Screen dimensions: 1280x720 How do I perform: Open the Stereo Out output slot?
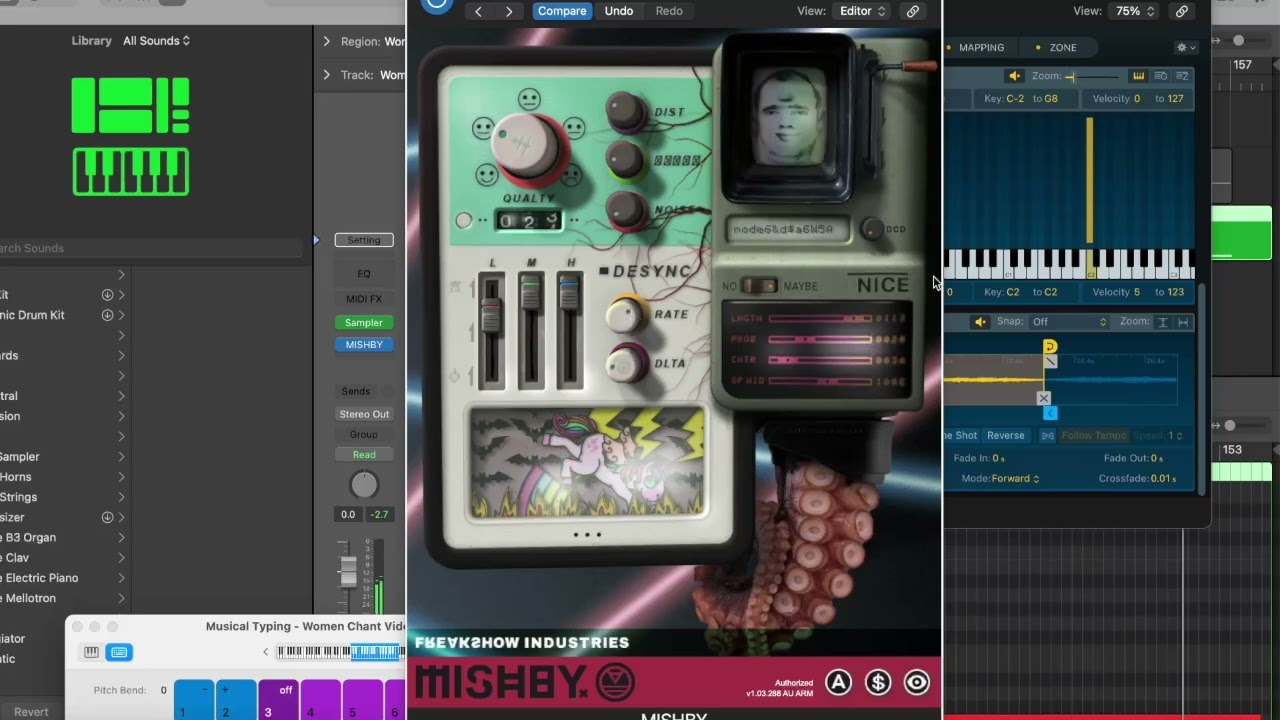[x=364, y=414]
